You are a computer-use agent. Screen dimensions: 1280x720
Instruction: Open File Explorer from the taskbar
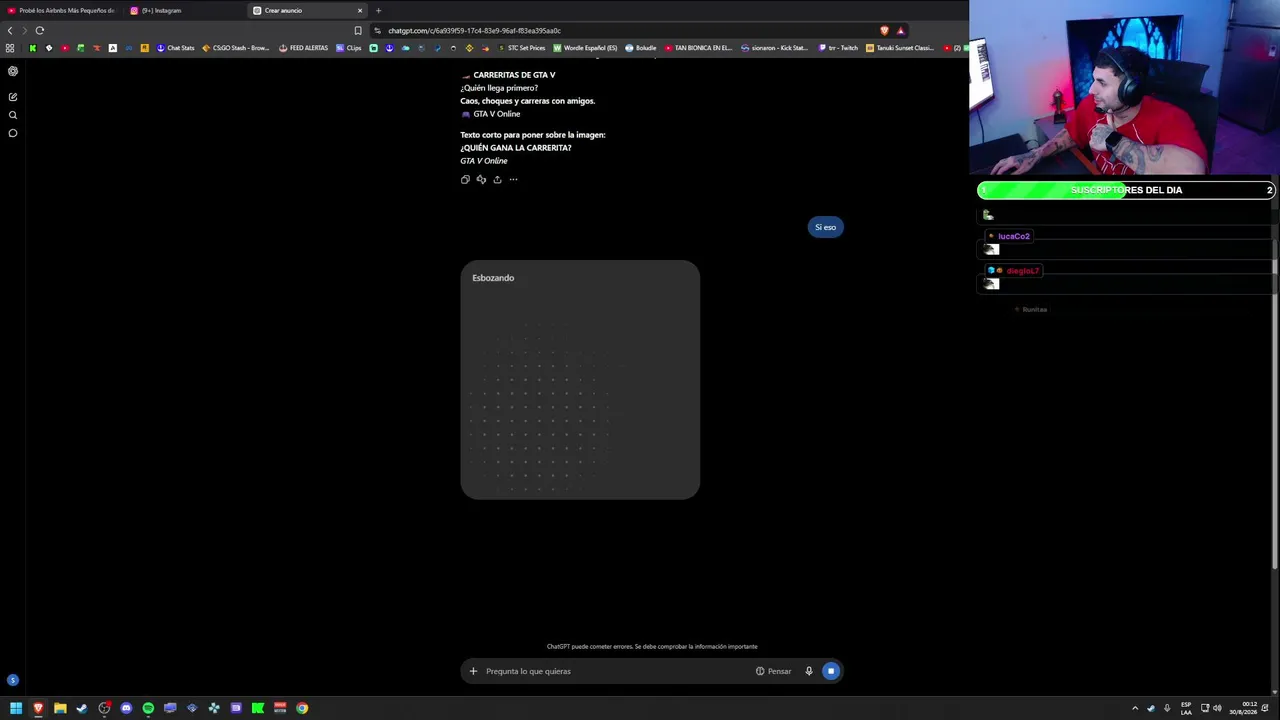[x=60, y=708]
